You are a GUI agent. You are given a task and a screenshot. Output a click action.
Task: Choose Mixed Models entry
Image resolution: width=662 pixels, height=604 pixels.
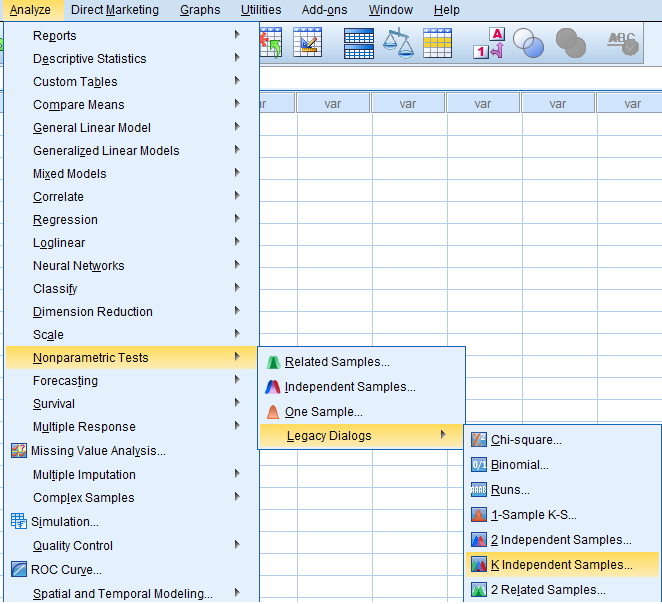click(132, 173)
